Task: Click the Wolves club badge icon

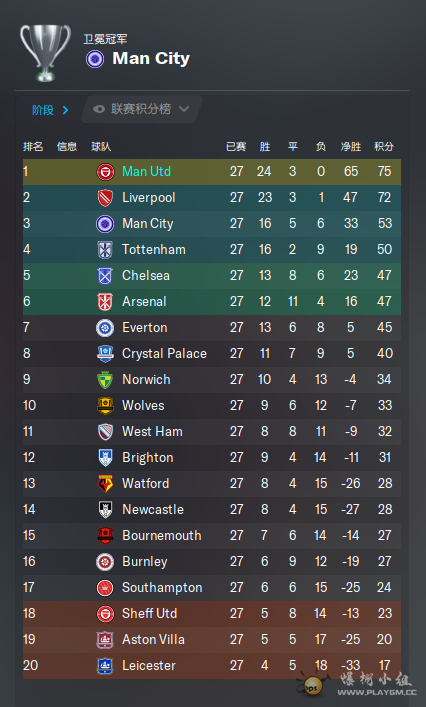Action: [x=105, y=406]
